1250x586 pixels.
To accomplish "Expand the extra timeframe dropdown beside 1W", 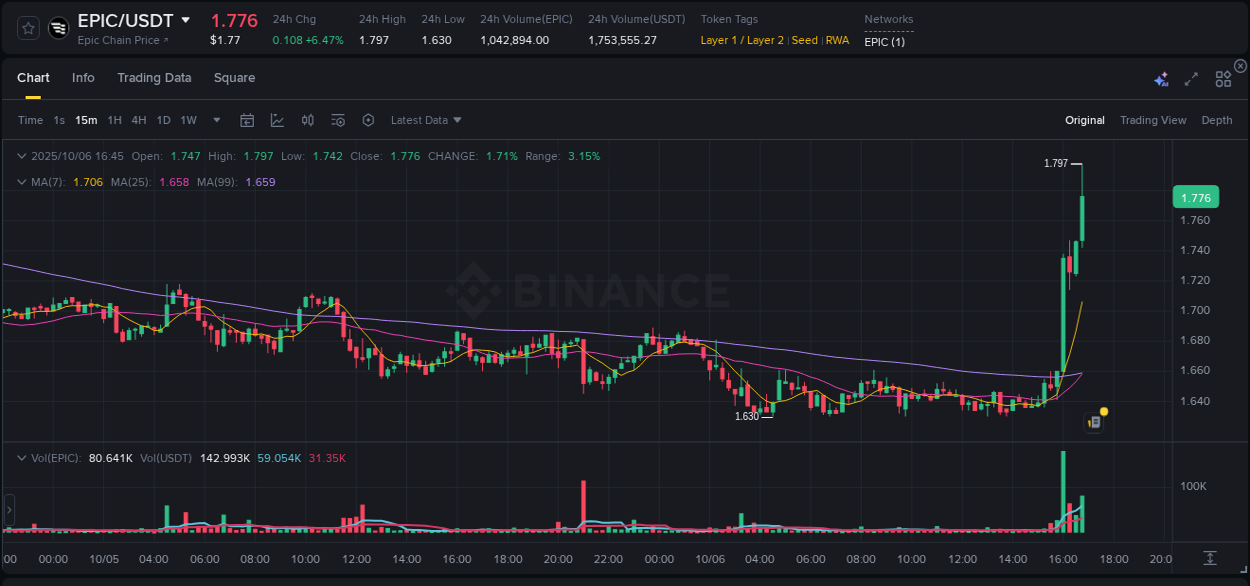I will [216, 120].
